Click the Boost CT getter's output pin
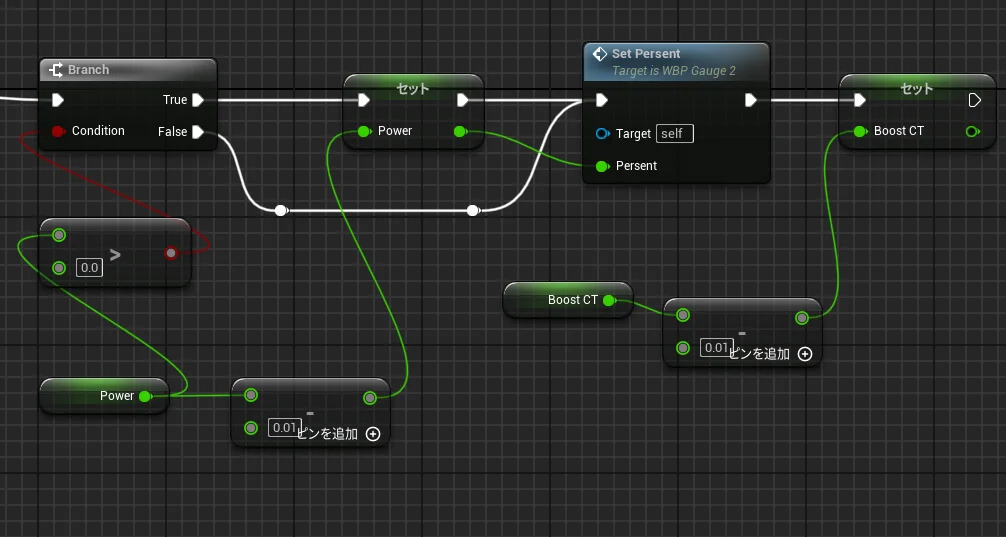 pyautogui.click(x=609, y=300)
